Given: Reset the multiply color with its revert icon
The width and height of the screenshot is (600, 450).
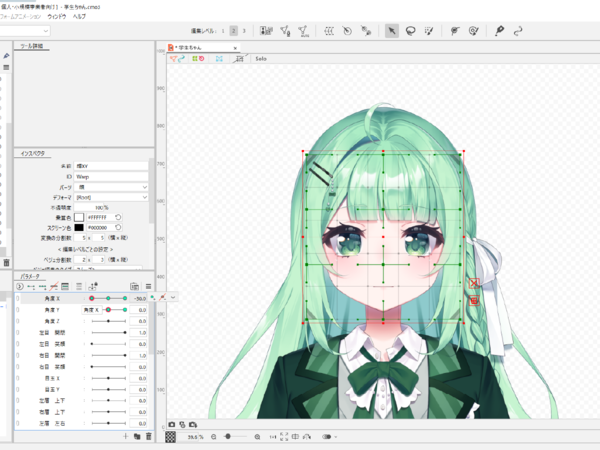Looking at the screenshot, I should [x=118, y=217].
